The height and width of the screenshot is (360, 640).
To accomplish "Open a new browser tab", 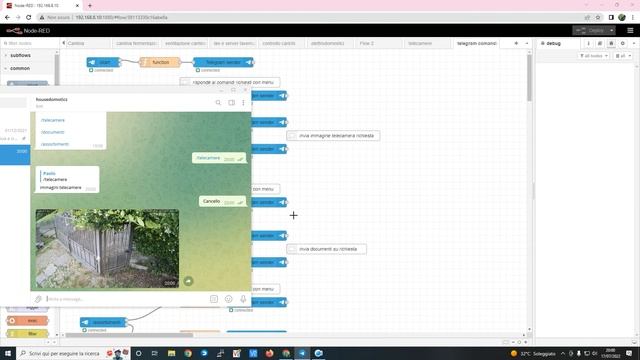I will [x=90, y=6].
